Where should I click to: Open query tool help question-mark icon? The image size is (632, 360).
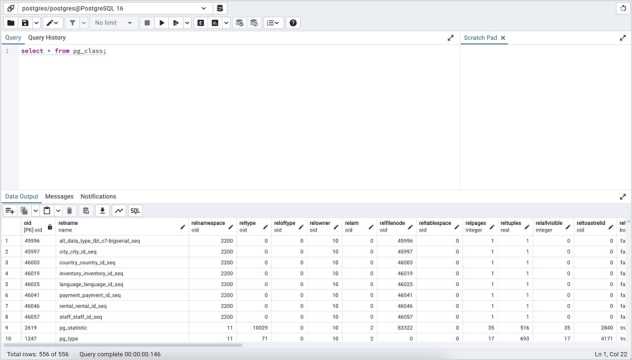(x=293, y=23)
